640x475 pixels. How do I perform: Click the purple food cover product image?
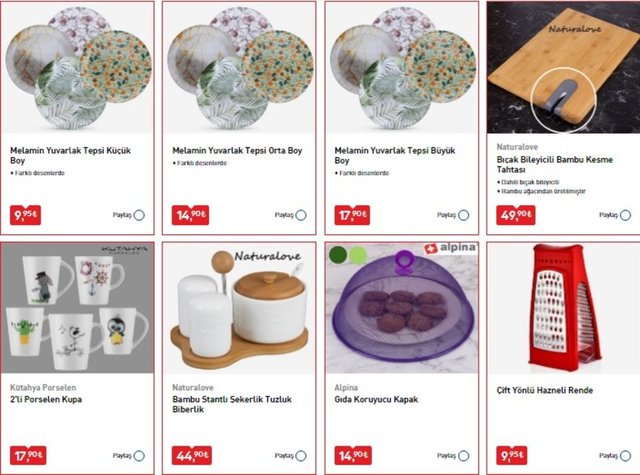tap(402, 308)
